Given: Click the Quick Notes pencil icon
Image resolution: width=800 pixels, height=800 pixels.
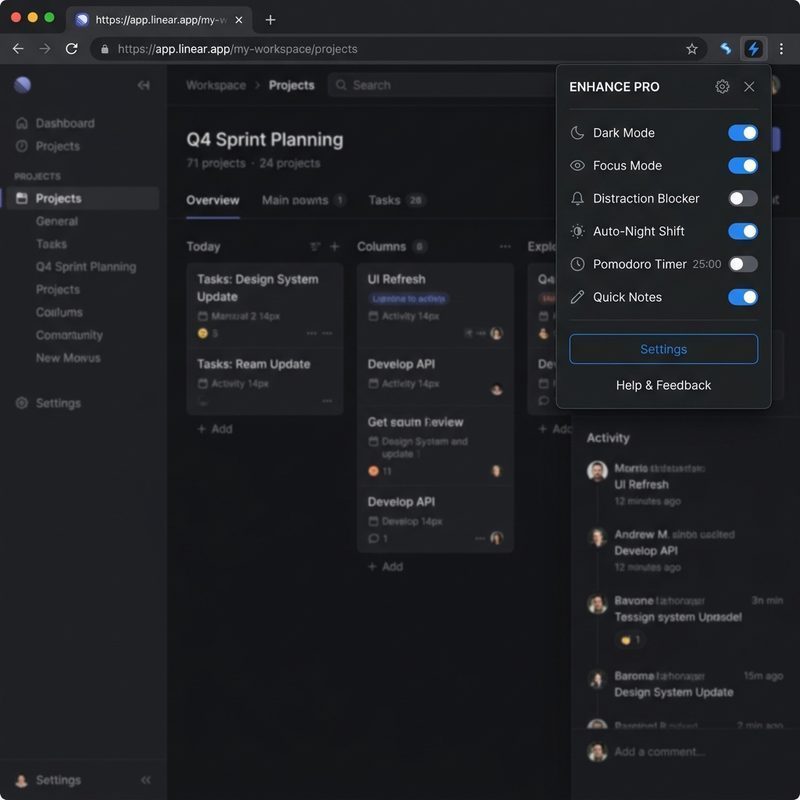Looking at the screenshot, I should 577,297.
